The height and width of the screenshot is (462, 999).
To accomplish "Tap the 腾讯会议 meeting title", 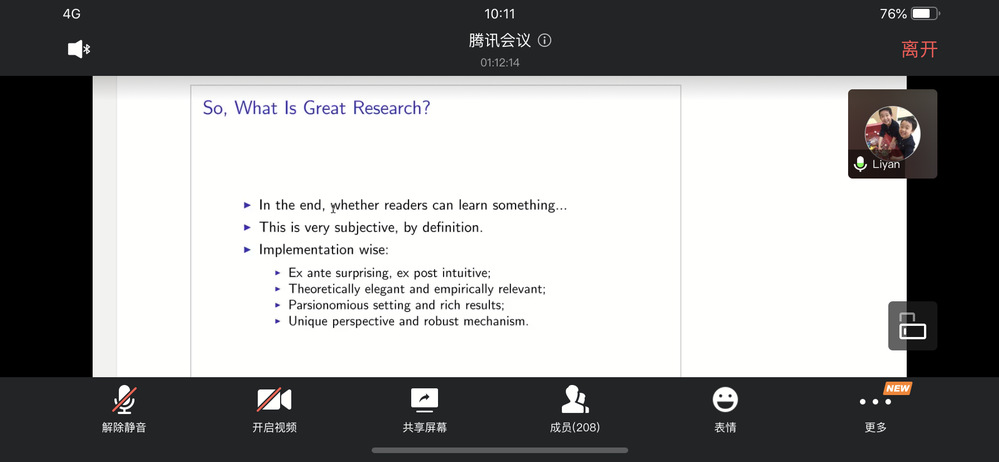I will [501, 41].
